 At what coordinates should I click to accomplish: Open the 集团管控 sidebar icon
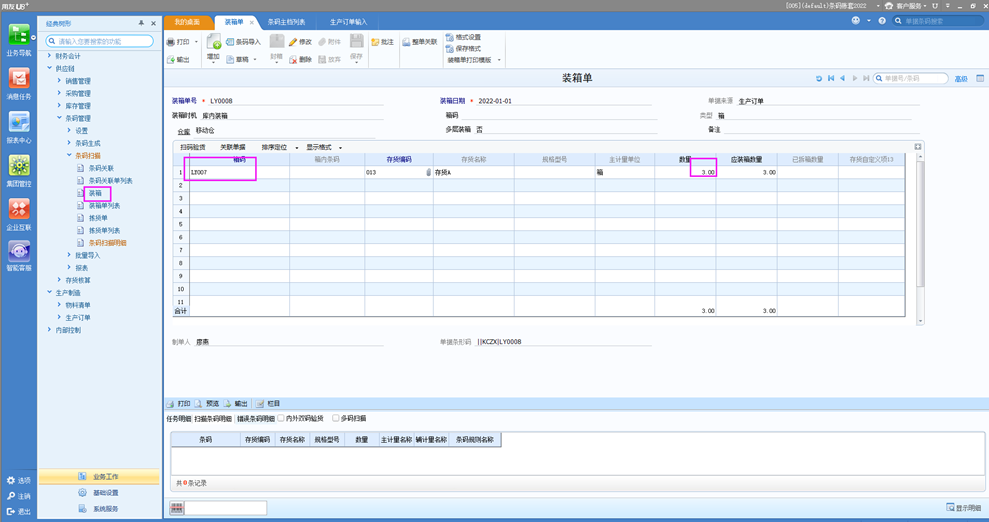click(19, 166)
